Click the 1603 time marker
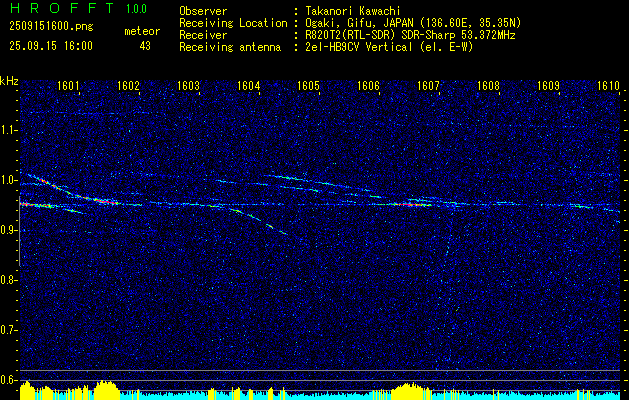 pyautogui.click(x=189, y=85)
